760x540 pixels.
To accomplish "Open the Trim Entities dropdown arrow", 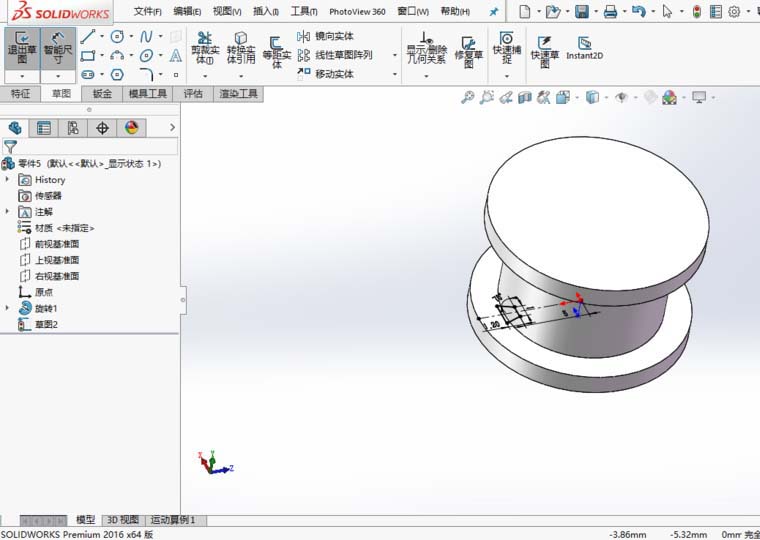I will click(205, 76).
